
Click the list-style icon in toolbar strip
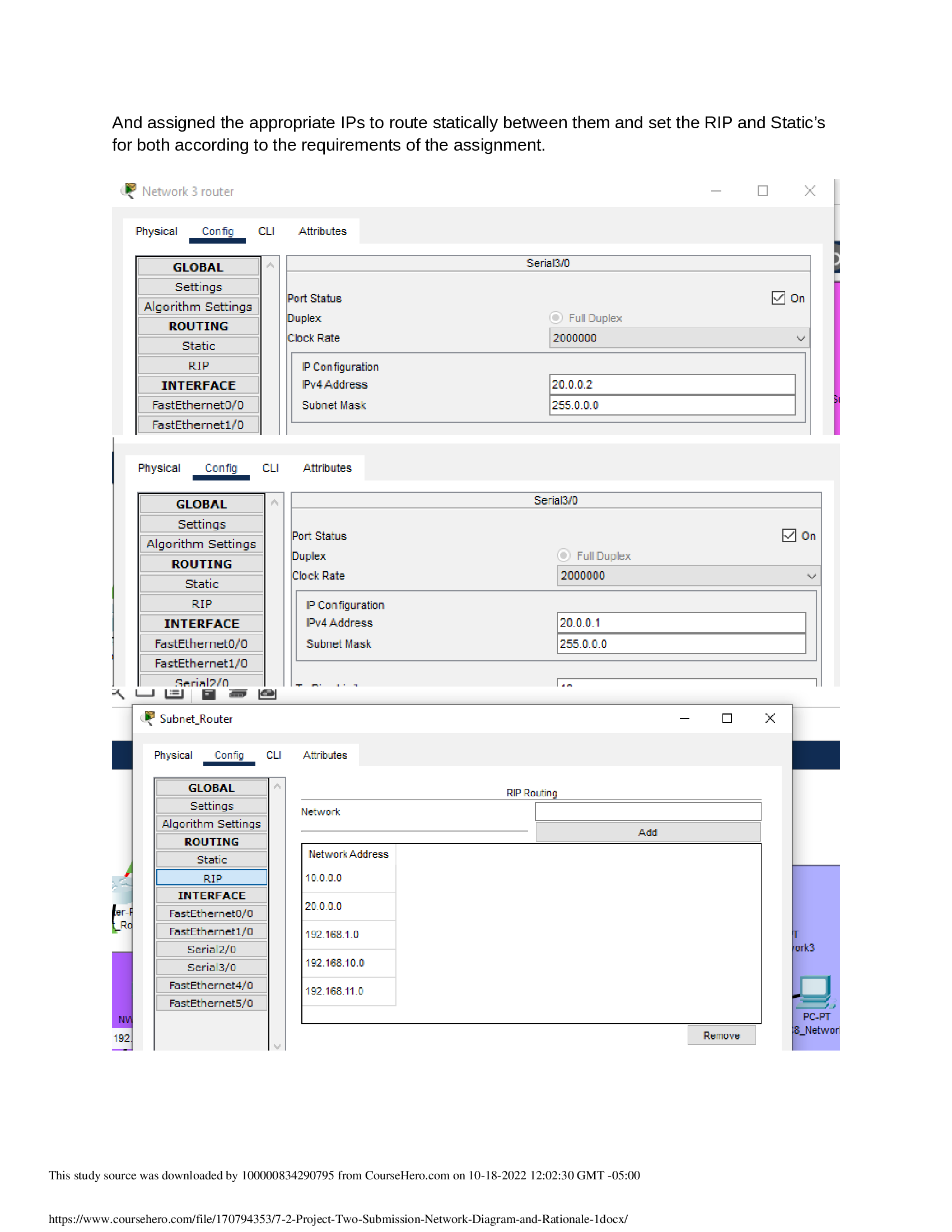pos(174,693)
